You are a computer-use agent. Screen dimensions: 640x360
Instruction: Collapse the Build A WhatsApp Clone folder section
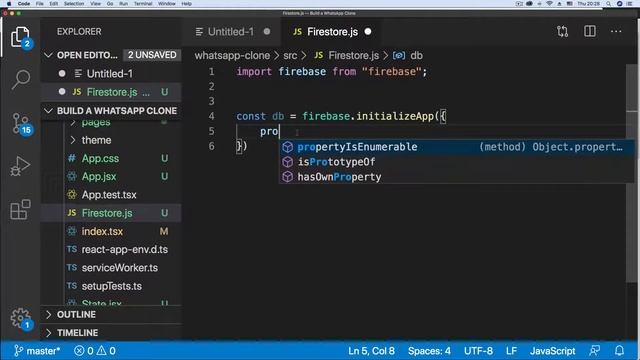pyautogui.click(x=49, y=111)
